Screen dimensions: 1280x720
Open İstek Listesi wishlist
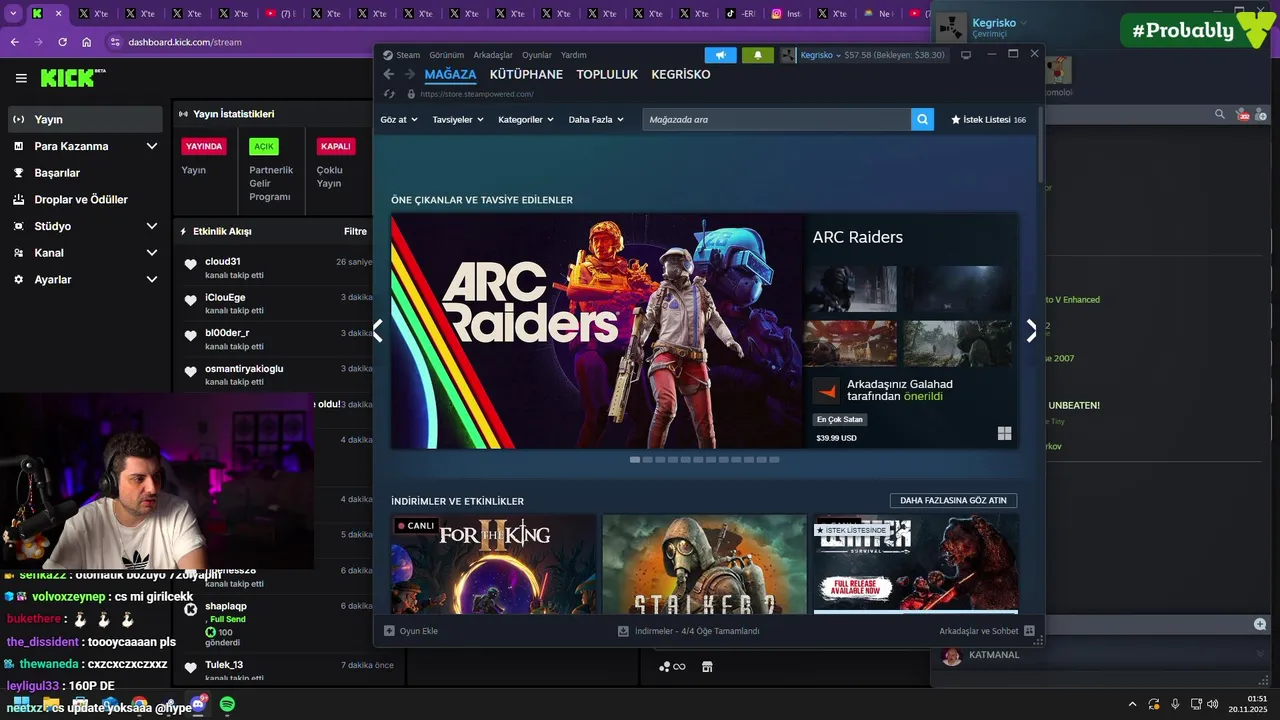[x=988, y=119]
